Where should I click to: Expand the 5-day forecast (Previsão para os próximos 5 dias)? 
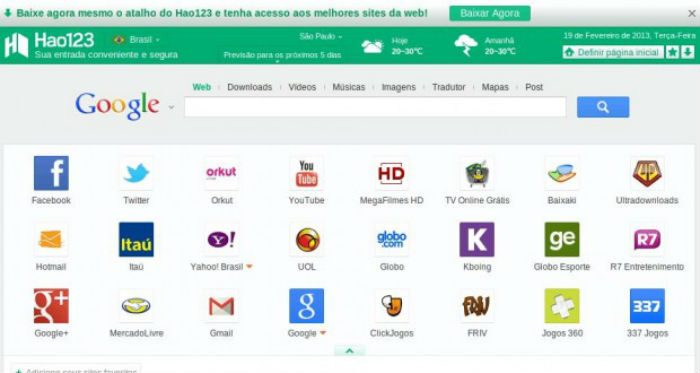(282, 55)
